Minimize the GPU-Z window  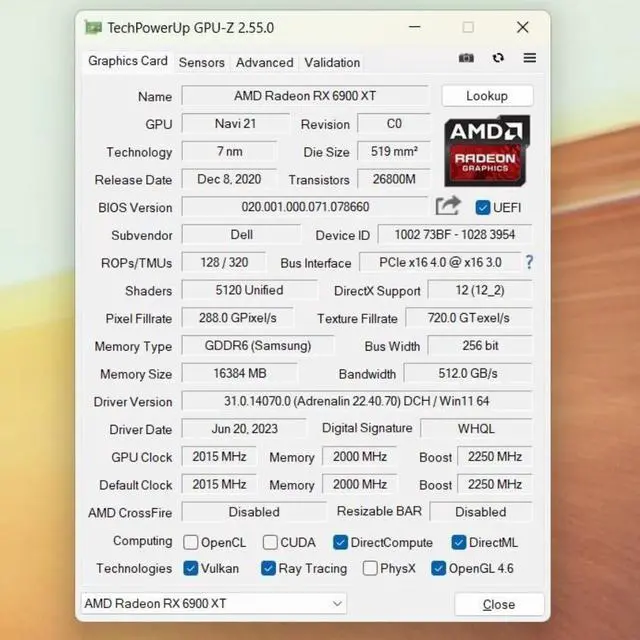(415, 27)
